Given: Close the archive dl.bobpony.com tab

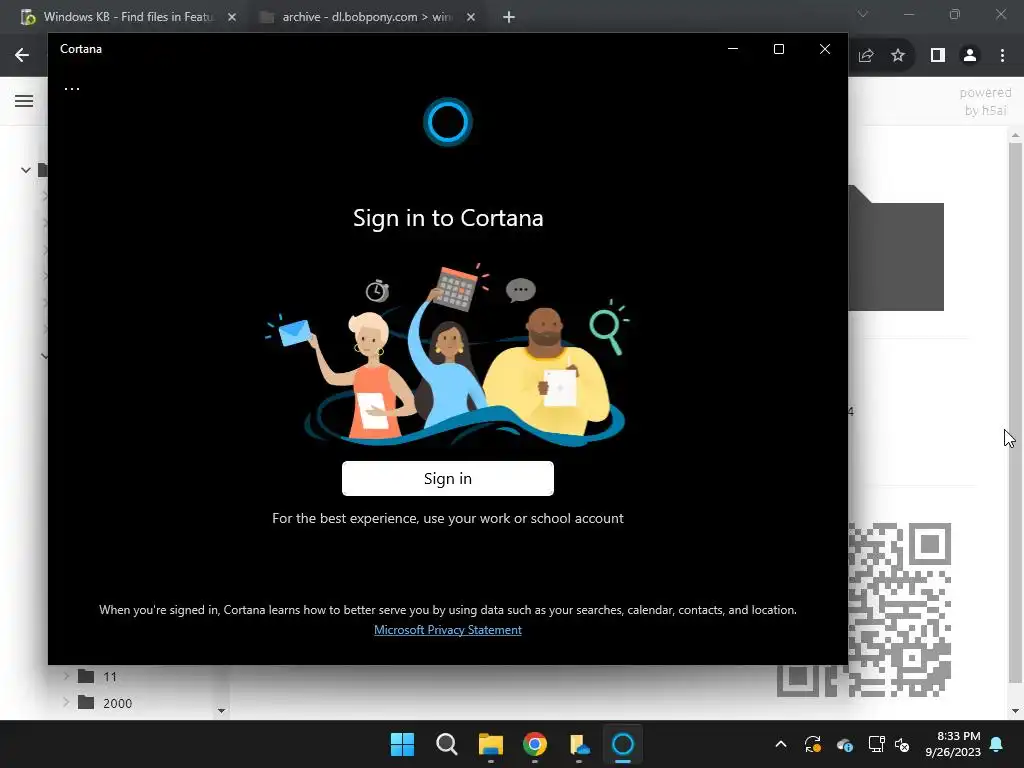Looking at the screenshot, I should click(x=471, y=18).
